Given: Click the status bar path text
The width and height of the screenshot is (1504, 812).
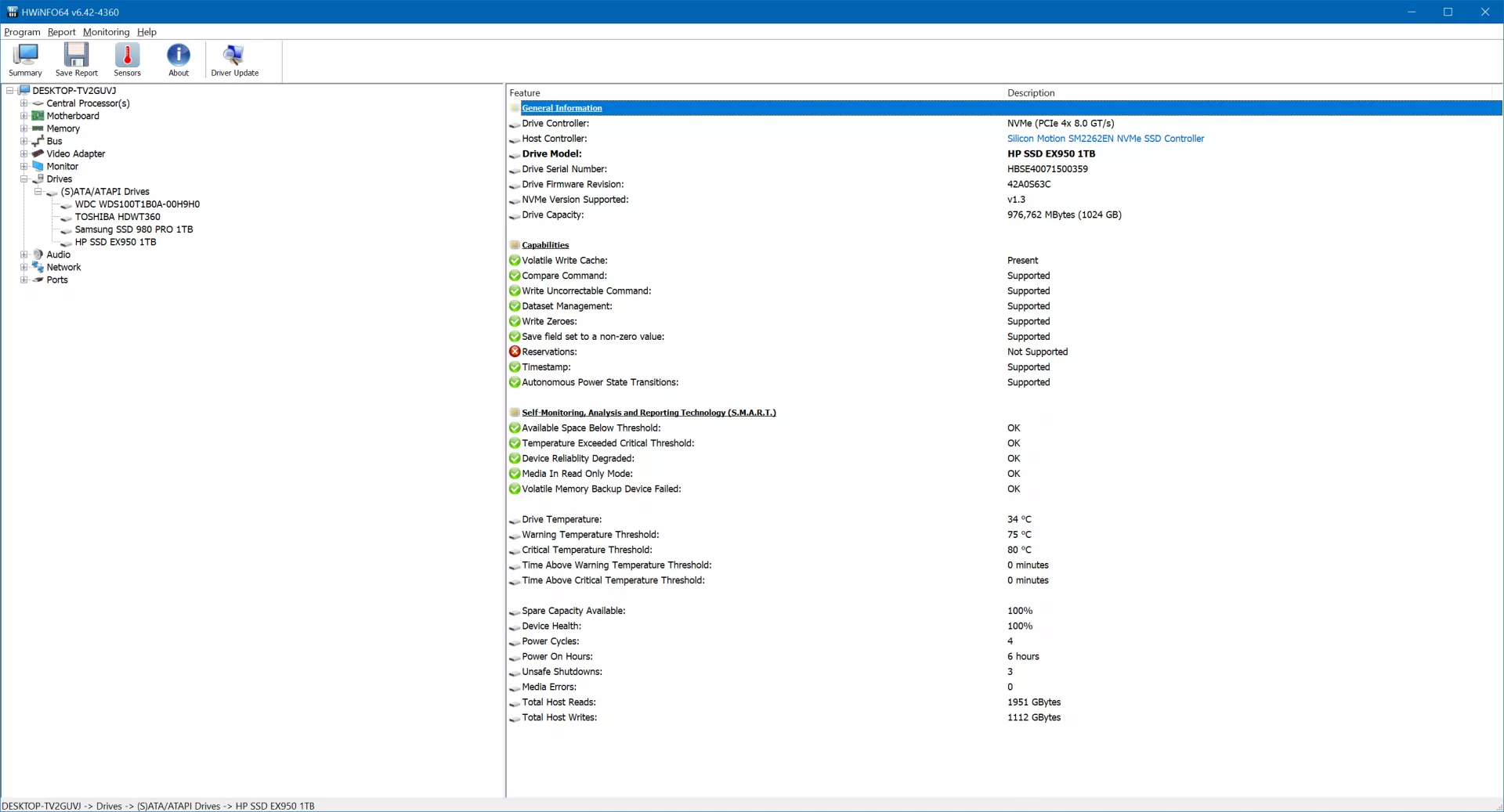Looking at the screenshot, I should (158, 806).
